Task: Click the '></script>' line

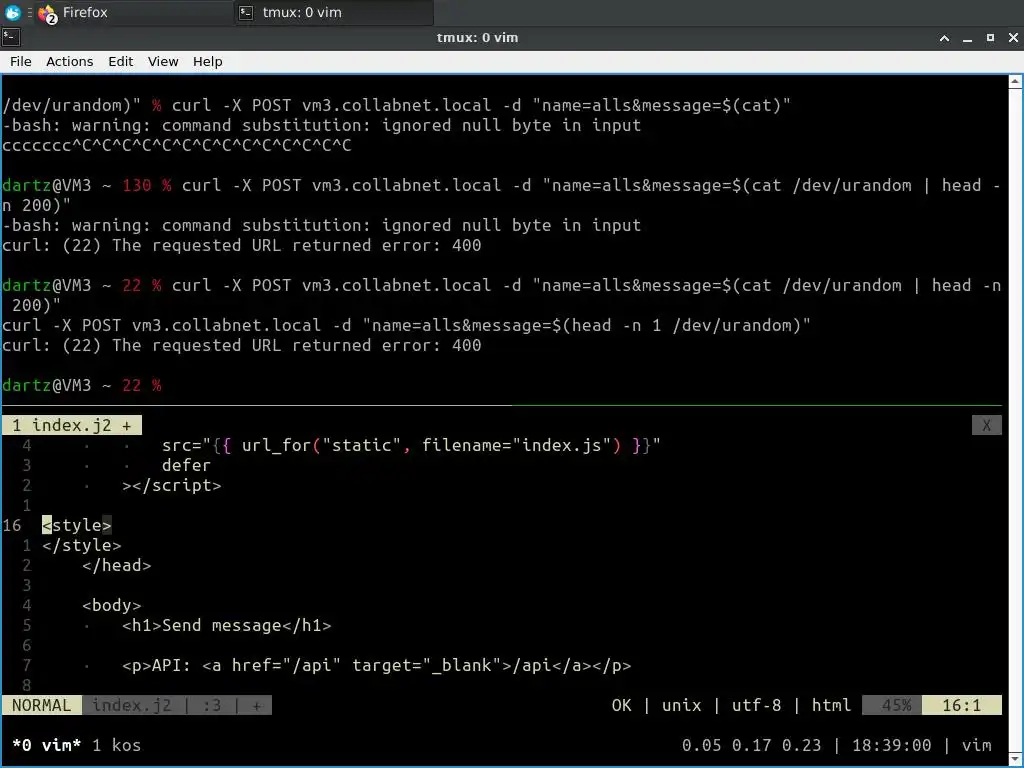Action: (x=172, y=485)
